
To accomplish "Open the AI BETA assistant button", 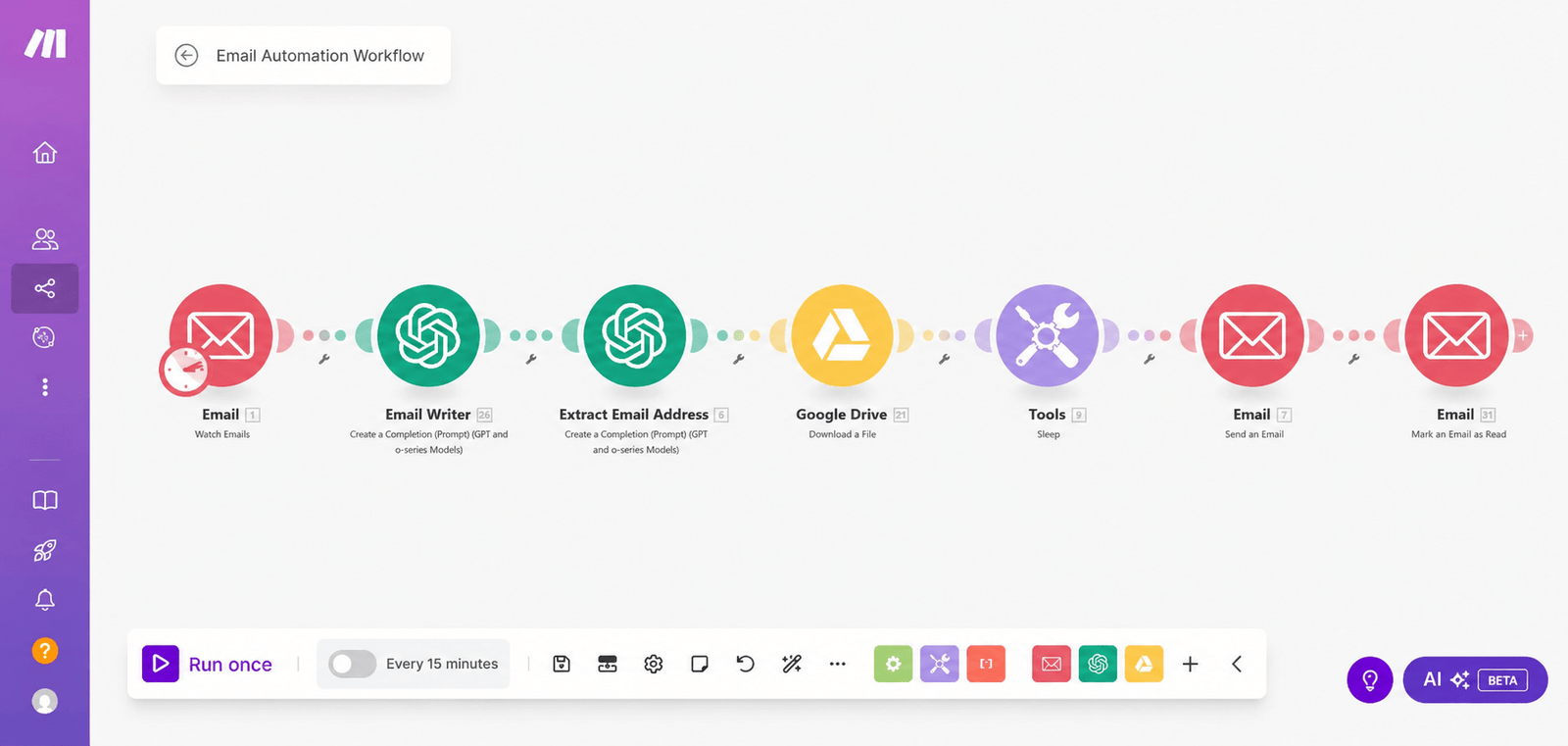I will coord(1475,679).
